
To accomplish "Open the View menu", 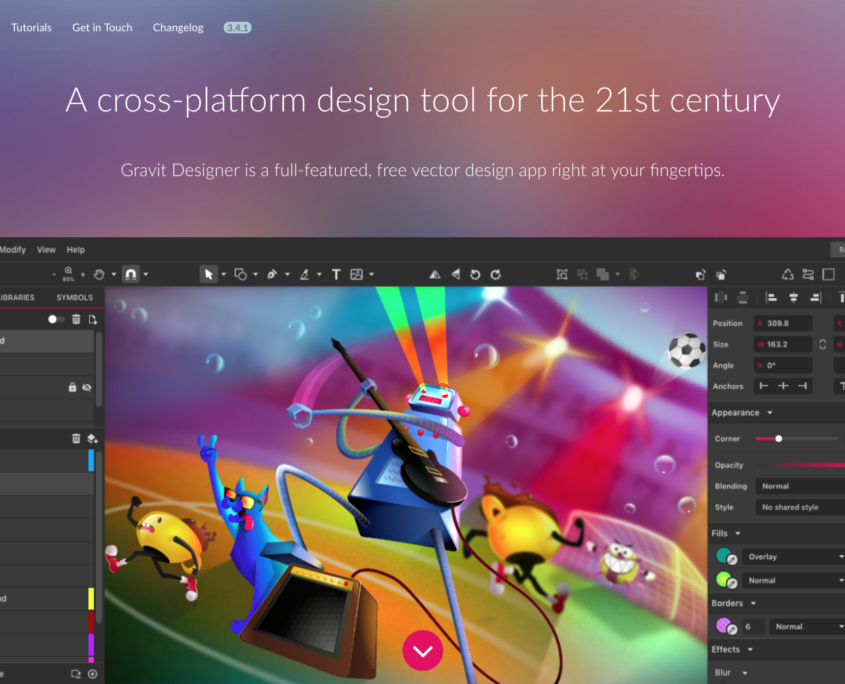I will [x=46, y=250].
